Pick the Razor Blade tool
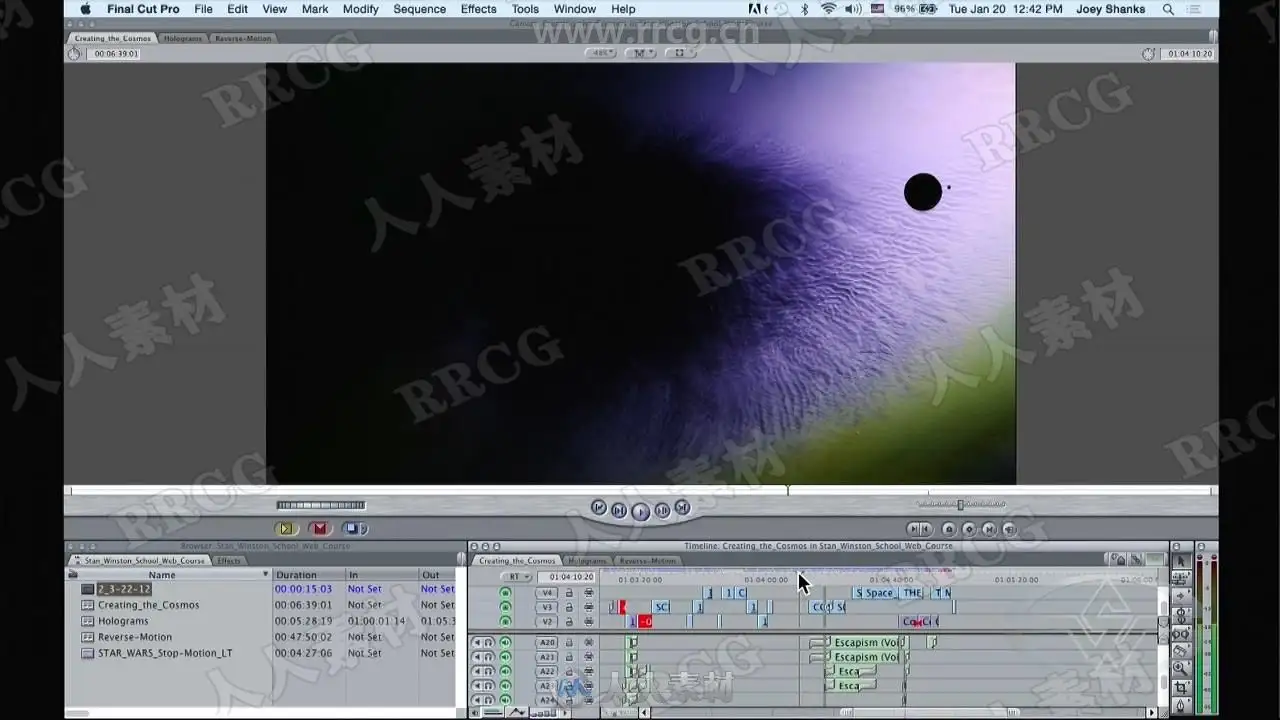The image size is (1280, 720). (1180, 651)
